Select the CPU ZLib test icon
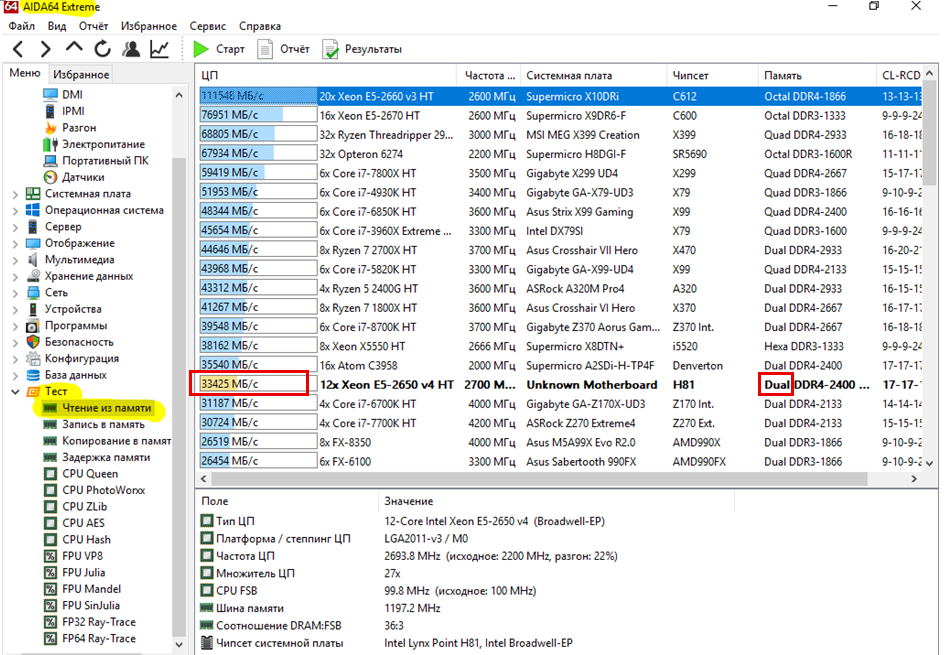This screenshot has height=655, width=945. click(x=51, y=506)
